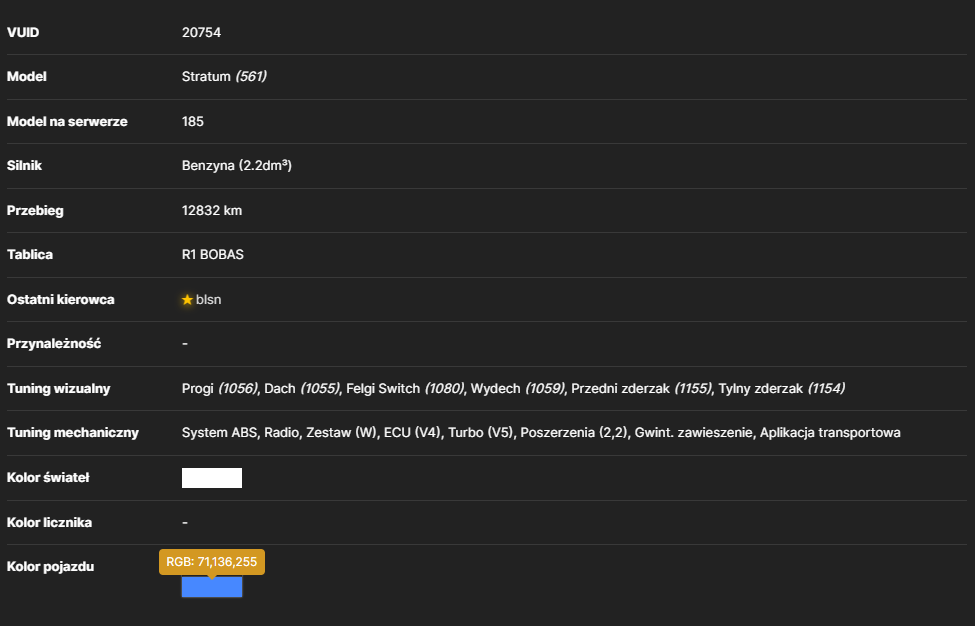Click the Przynależność row label
Screen dimensions: 975x626
tap(54, 344)
